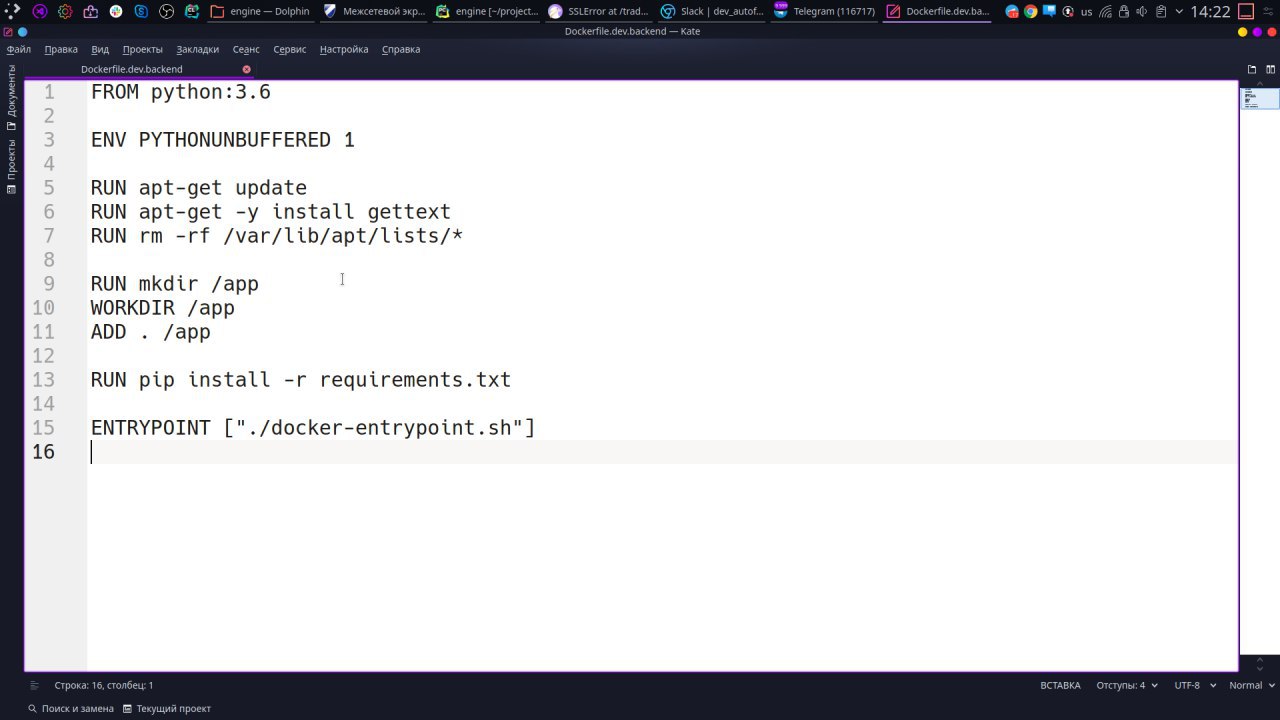Click the 'ENV PYTHONUNBUFFERED 1' line
The width and height of the screenshot is (1280, 720).
click(x=223, y=140)
